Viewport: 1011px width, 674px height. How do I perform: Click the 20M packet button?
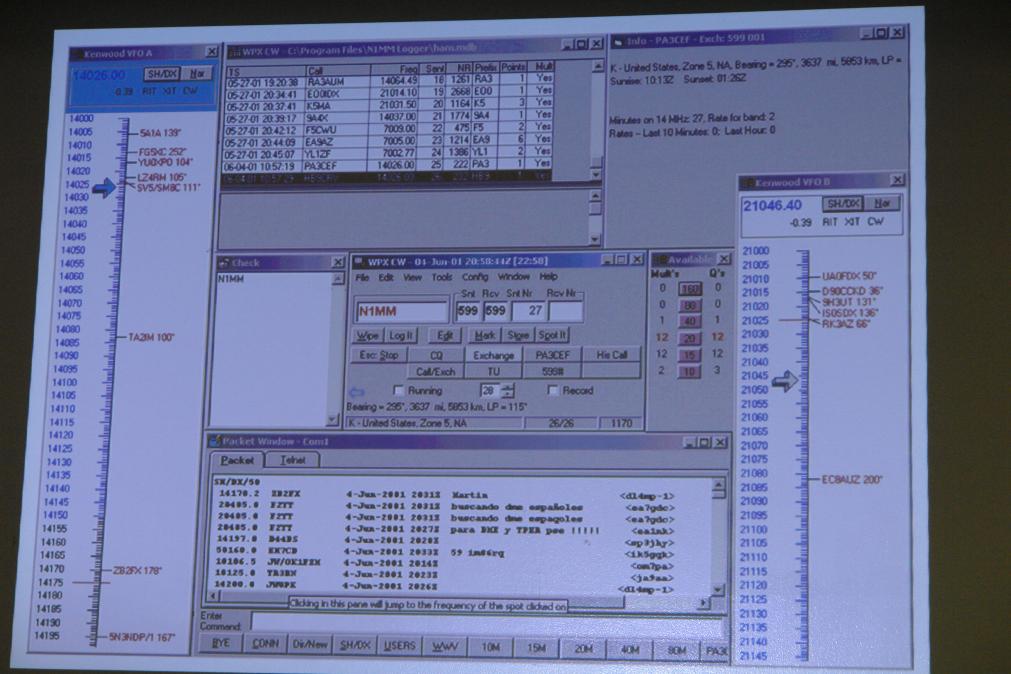[583, 649]
